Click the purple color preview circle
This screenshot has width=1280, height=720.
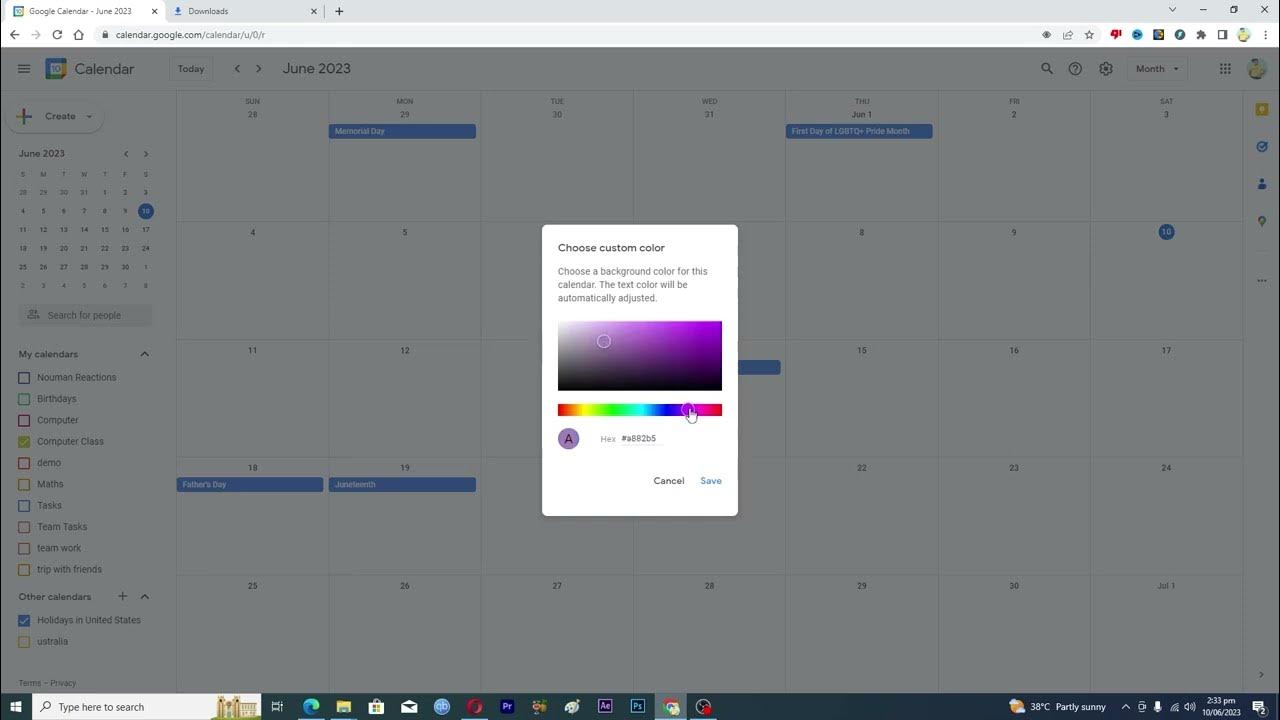(569, 439)
